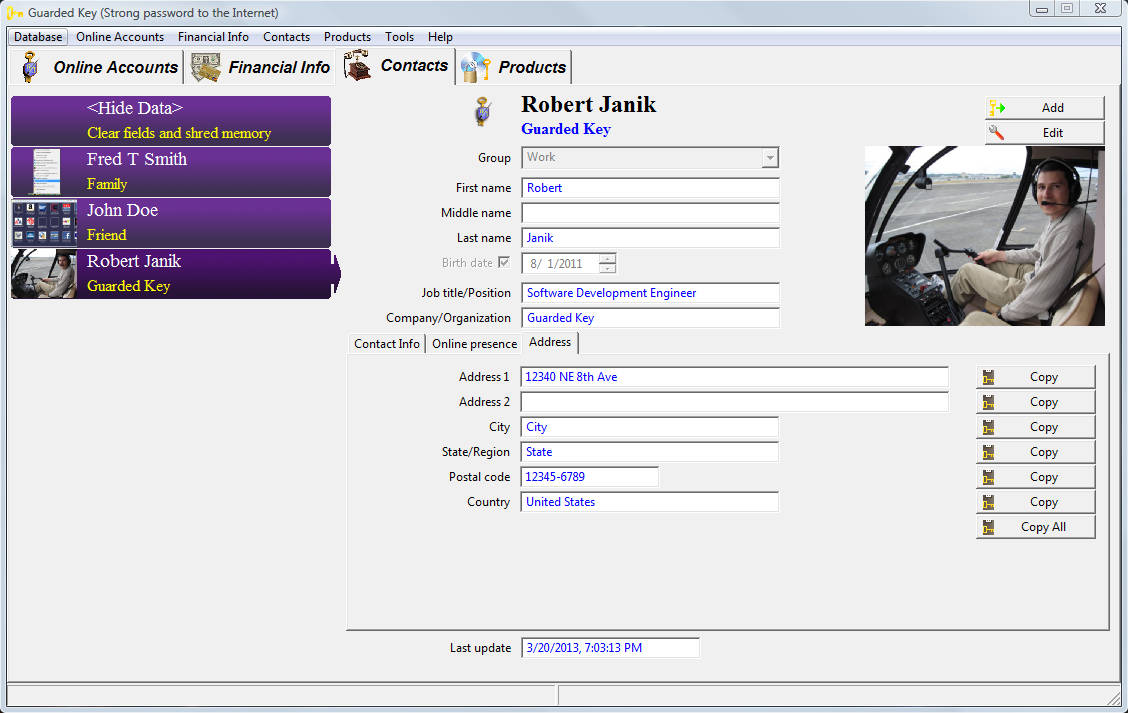The image size is (1128, 713).
Task: Click the Last name field with Janik
Action: pyautogui.click(x=650, y=238)
